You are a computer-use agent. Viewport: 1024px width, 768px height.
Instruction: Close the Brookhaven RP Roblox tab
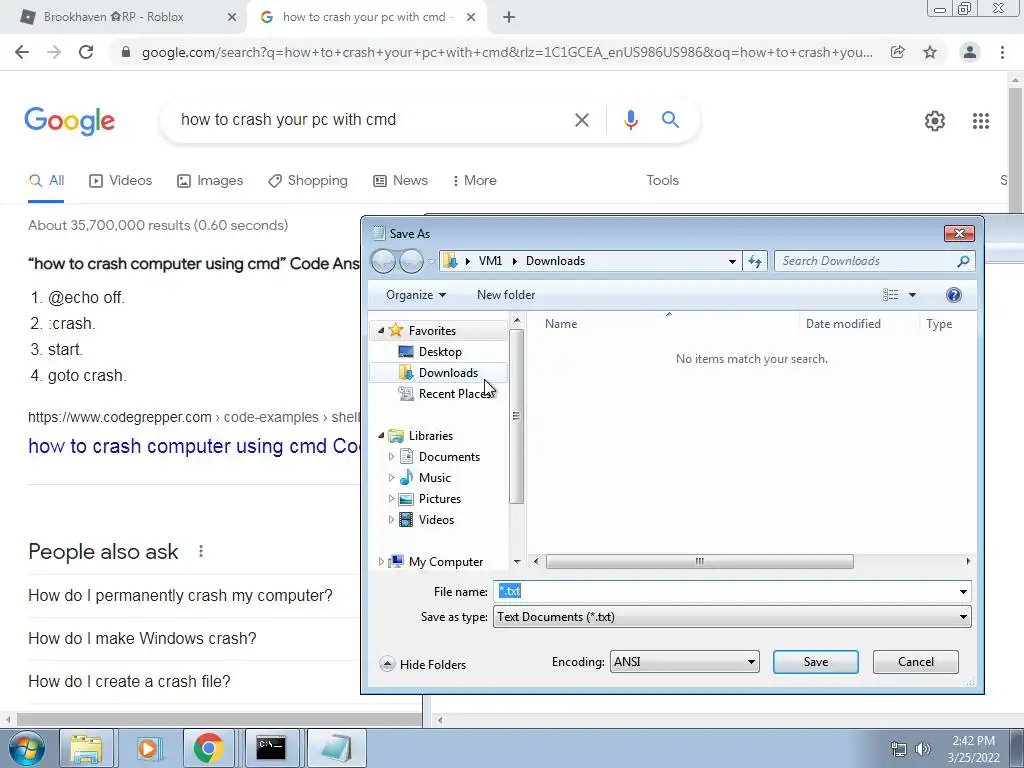232,17
